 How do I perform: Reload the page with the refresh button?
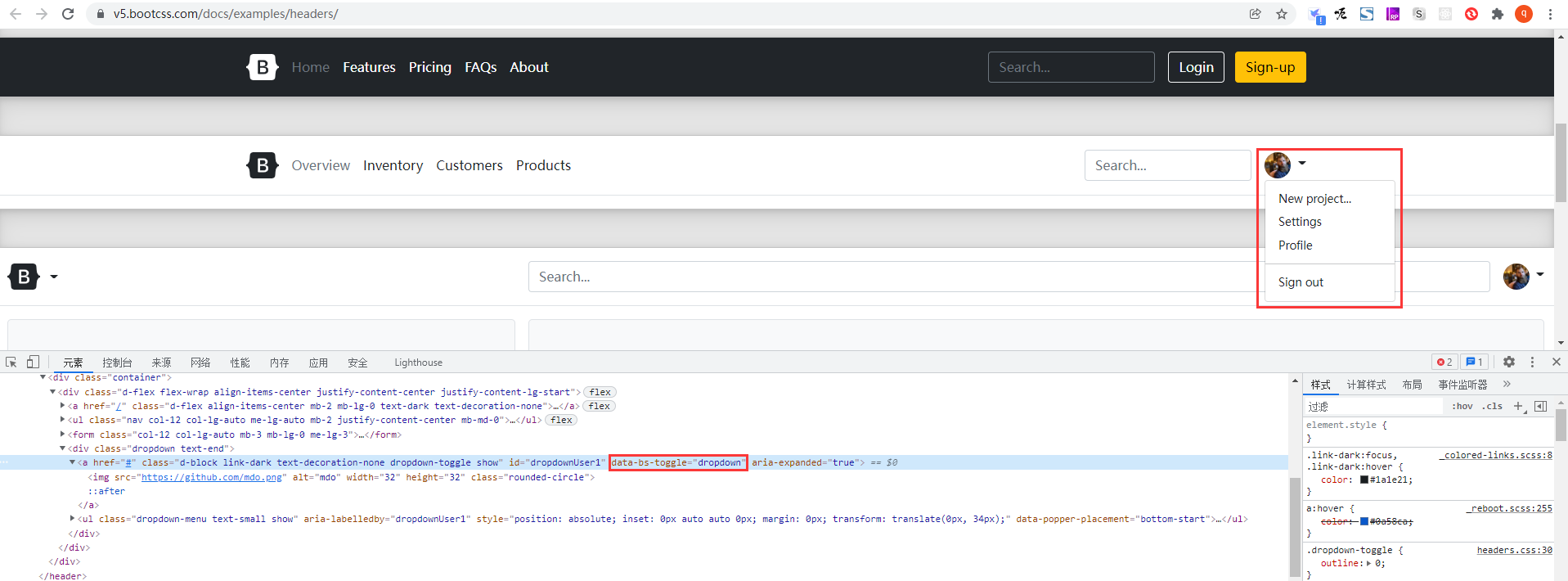click(68, 14)
